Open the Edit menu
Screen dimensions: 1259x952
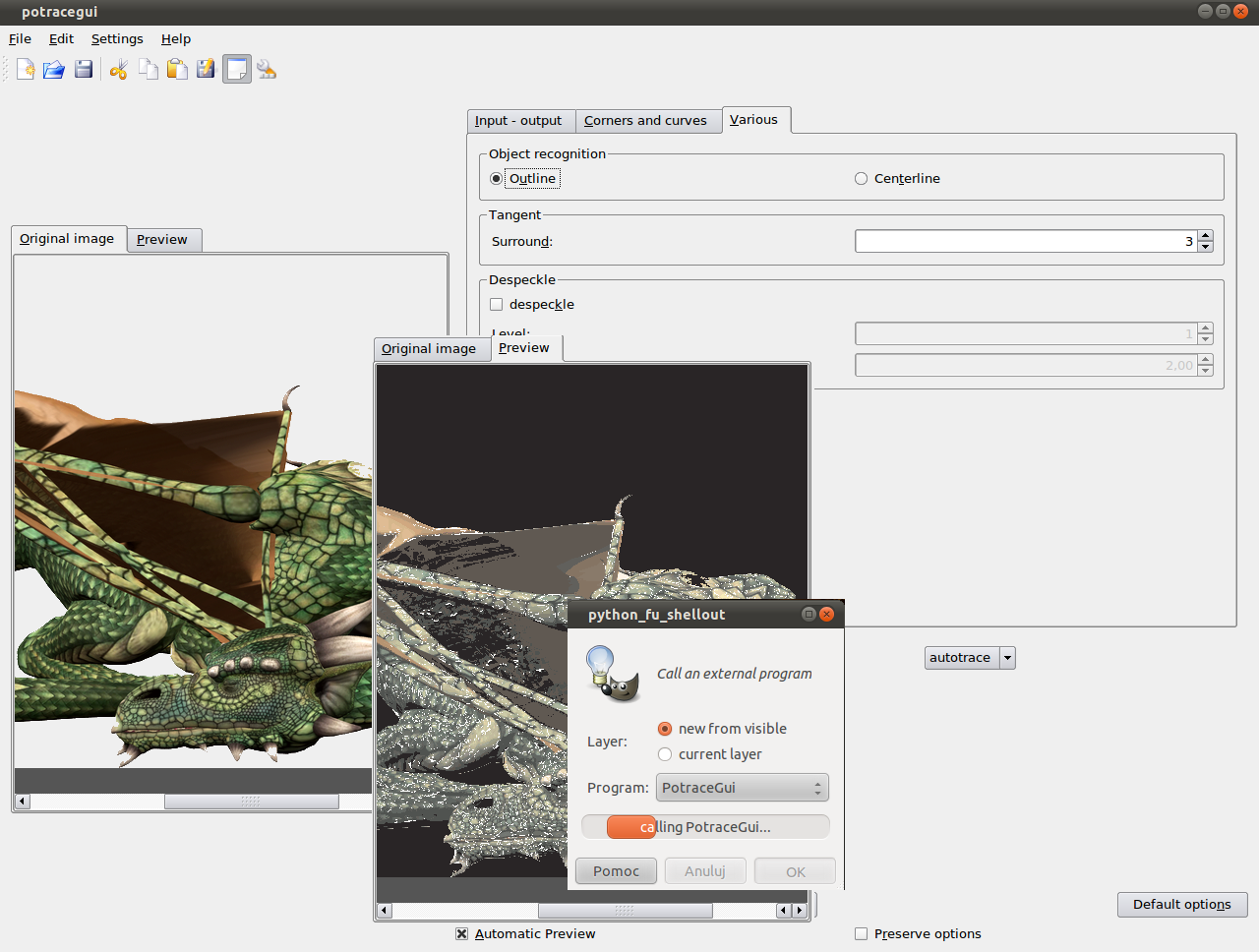tap(61, 38)
